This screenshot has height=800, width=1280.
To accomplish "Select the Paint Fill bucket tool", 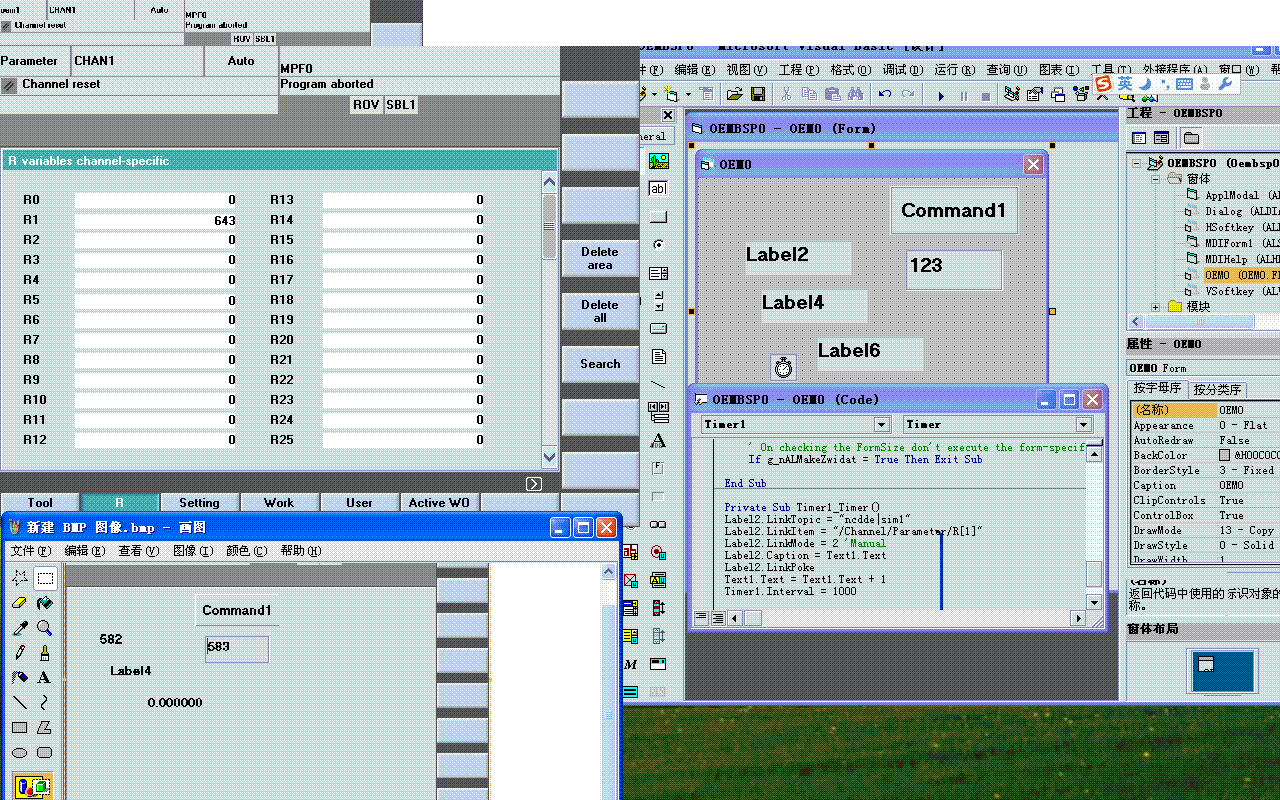I will tap(45, 603).
